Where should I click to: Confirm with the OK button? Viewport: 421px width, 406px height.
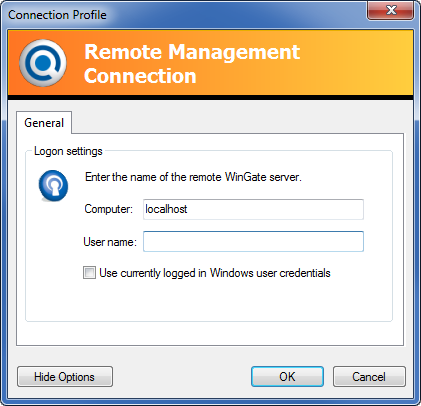click(287, 377)
